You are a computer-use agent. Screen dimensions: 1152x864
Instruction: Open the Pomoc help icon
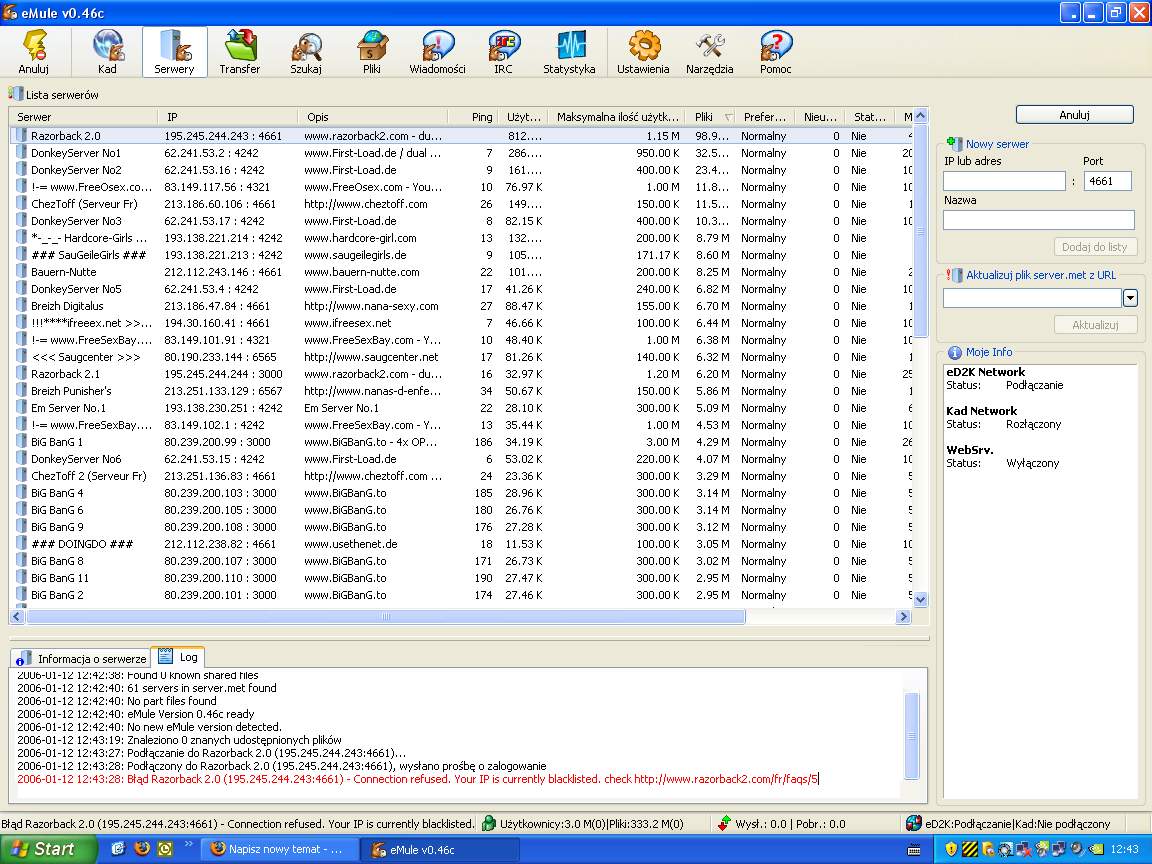tap(776, 51)
